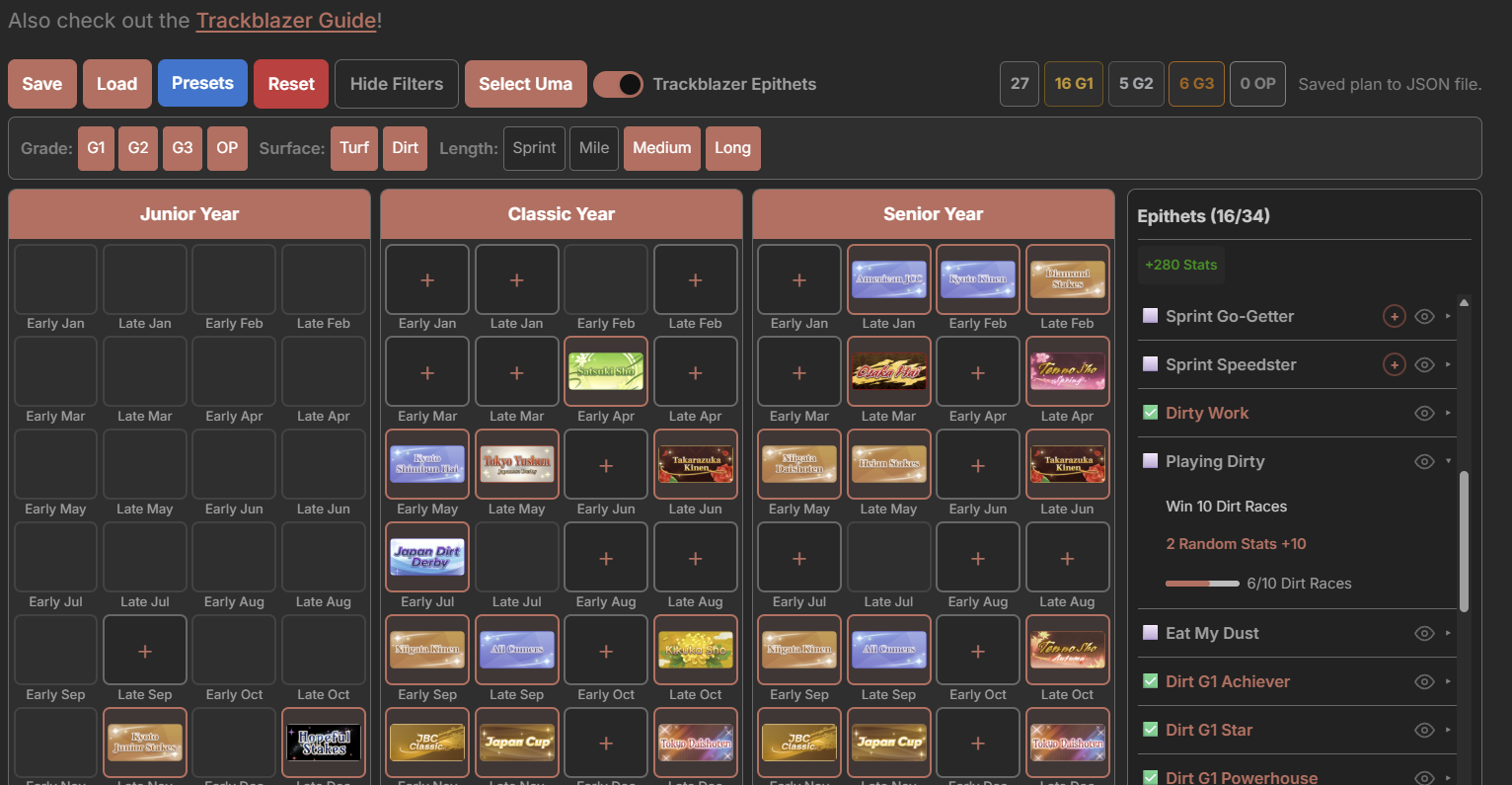Select All Comers in Classic Year
Screen dimensions: 1512x785
[x=517, y=650]
